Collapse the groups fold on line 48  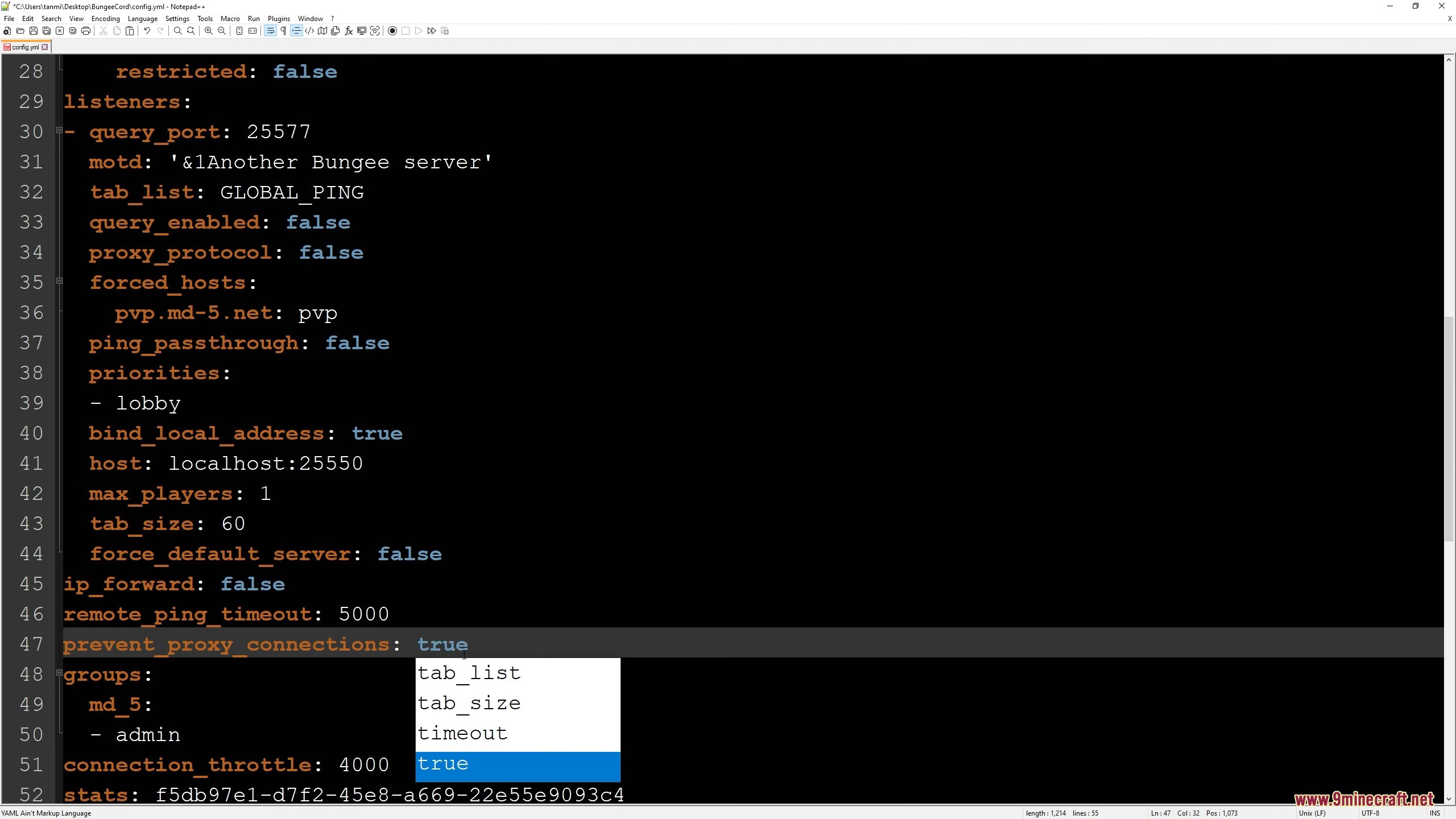(59, 673)
